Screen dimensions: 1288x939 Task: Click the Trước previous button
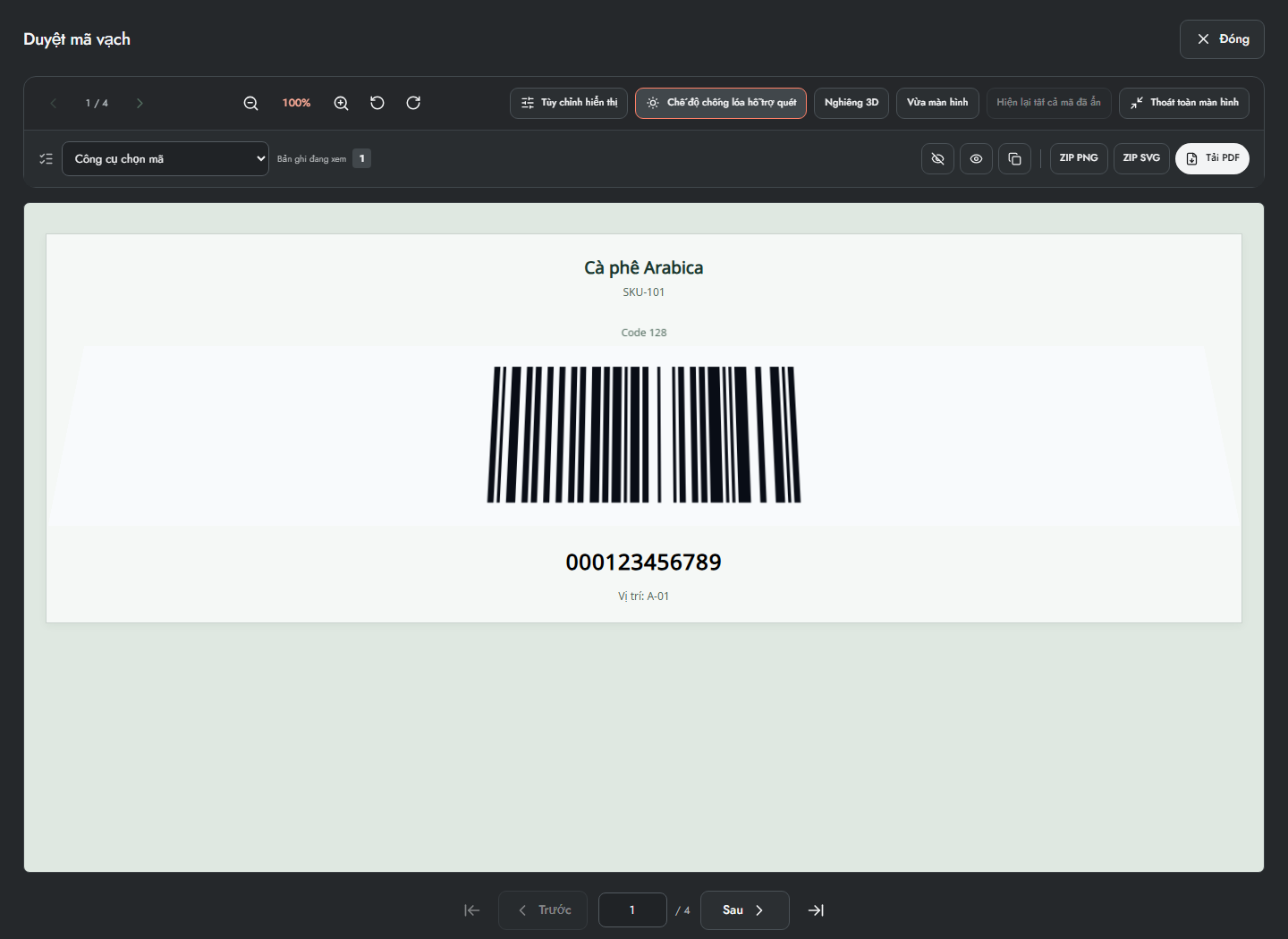click(543, 910)
